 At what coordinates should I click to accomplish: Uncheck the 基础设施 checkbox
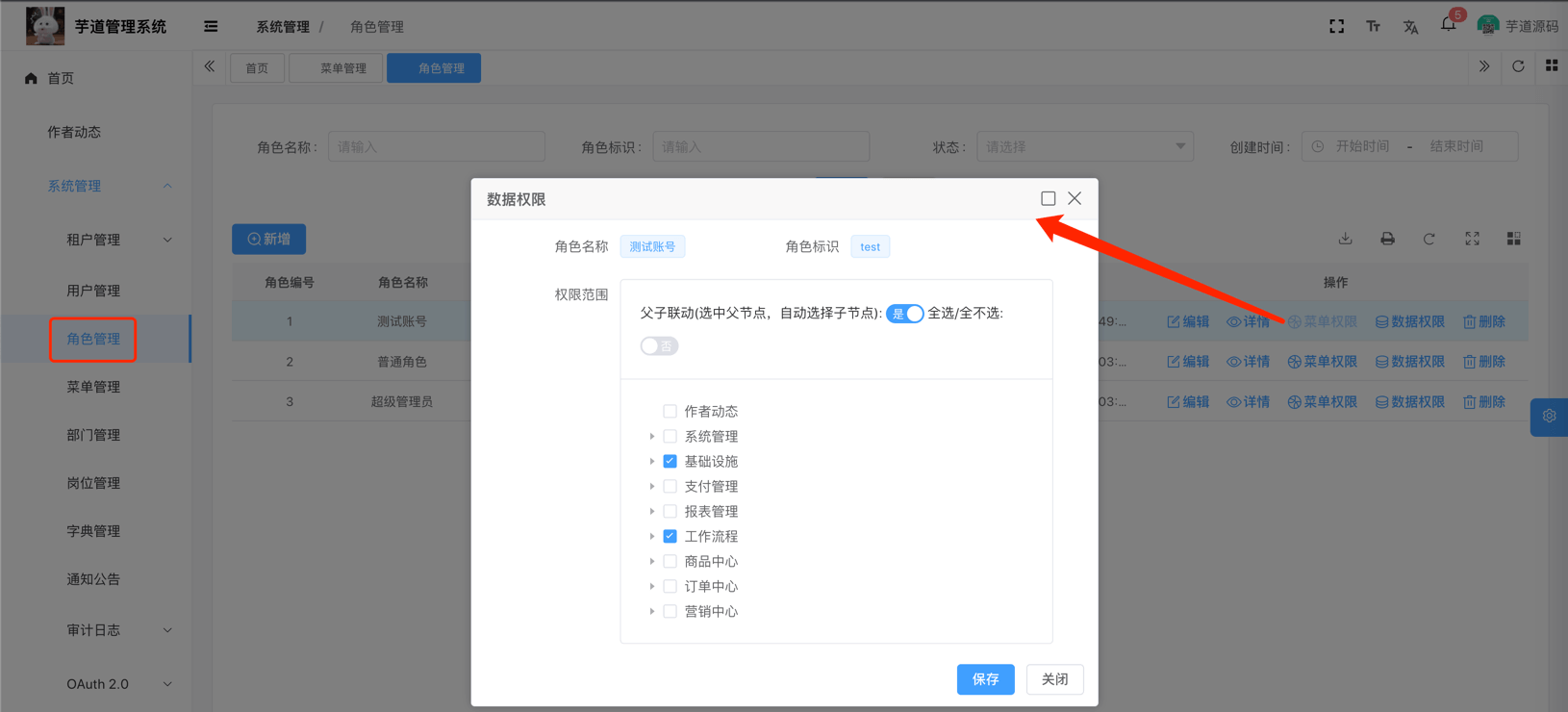point(670,462)
